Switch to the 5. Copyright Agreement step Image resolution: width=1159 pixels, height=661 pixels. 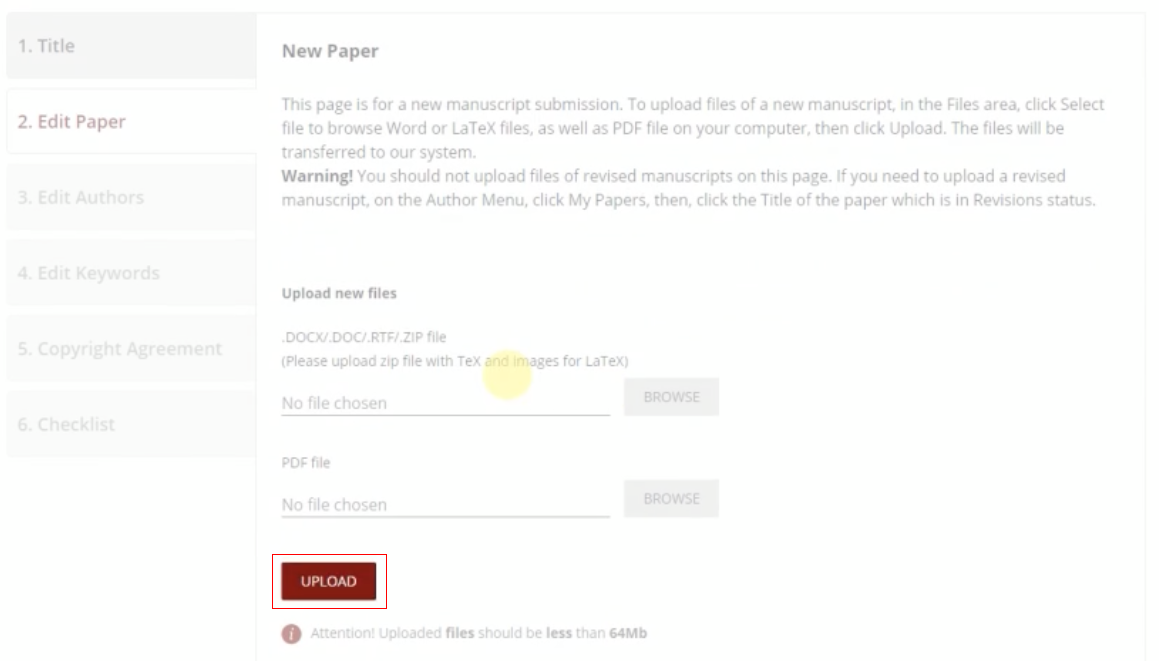pyautogui.click(x=132, y=349)
